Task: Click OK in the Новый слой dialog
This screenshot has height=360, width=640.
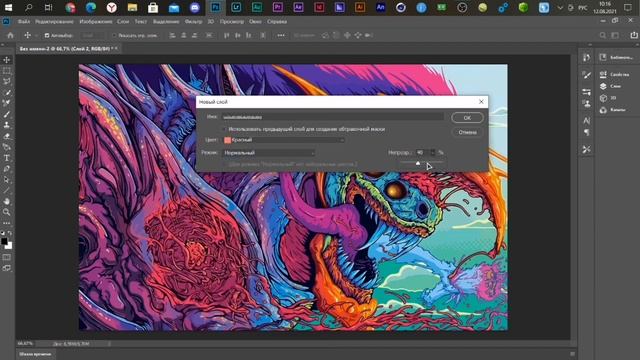Action: pos(467,118)
